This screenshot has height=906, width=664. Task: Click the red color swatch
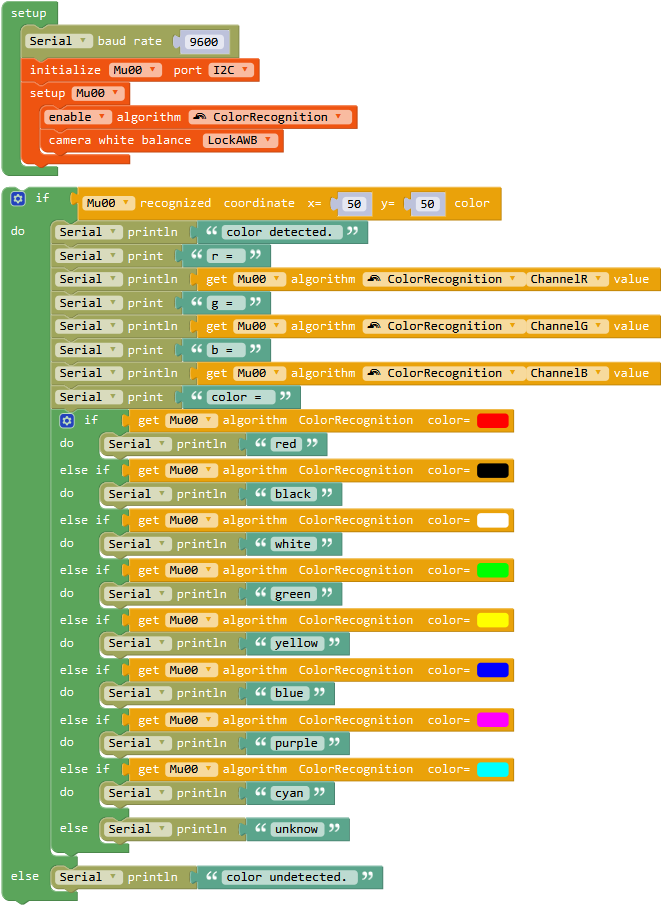coord(493,421)
